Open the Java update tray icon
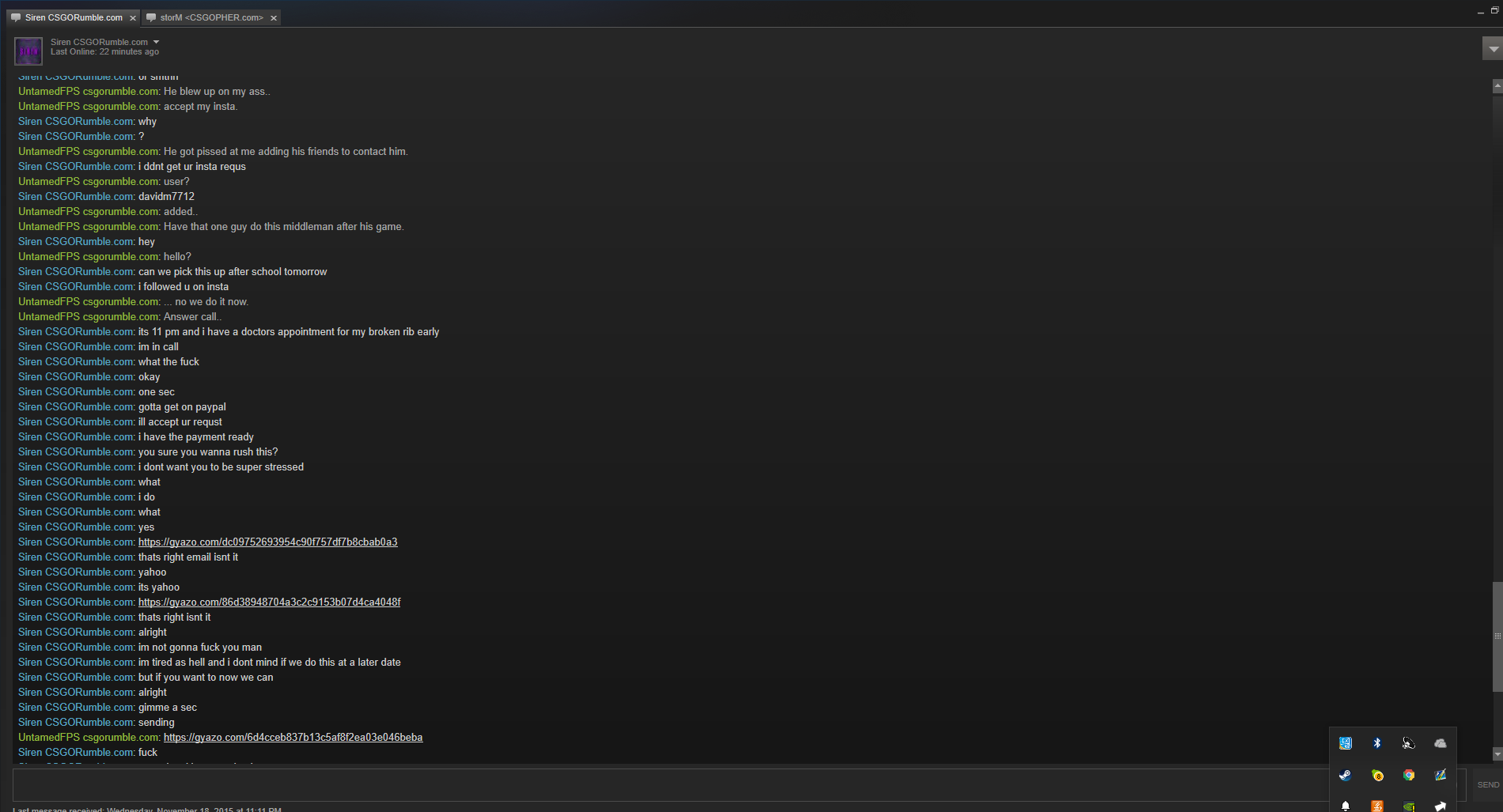The height and width of the screenshot is (812, 1503). [1377, 806]
